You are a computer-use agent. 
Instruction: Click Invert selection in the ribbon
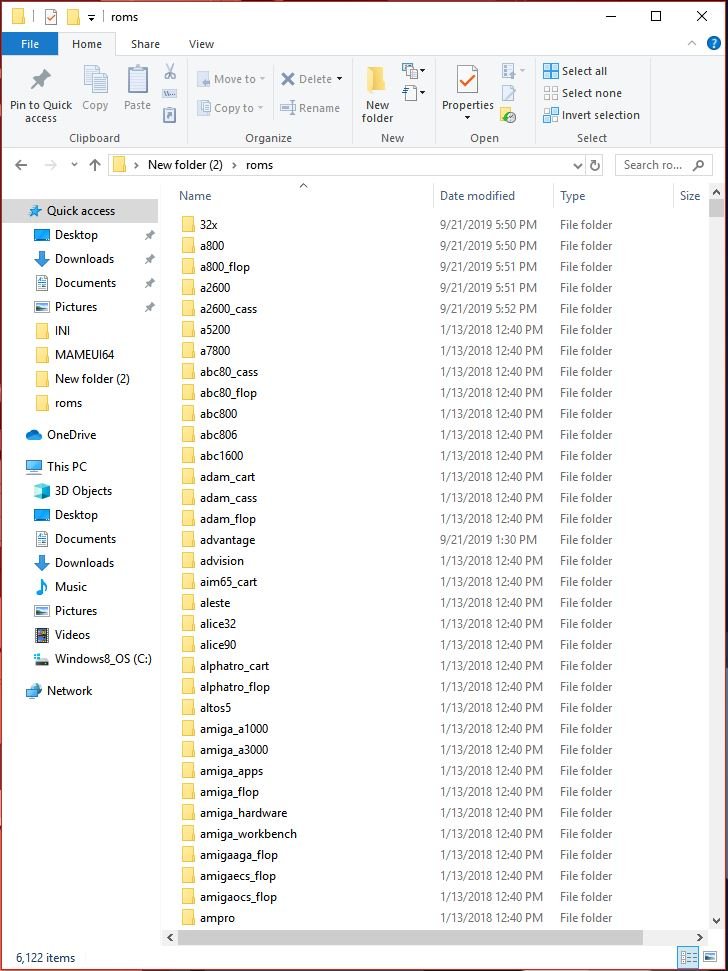(591, 115)
